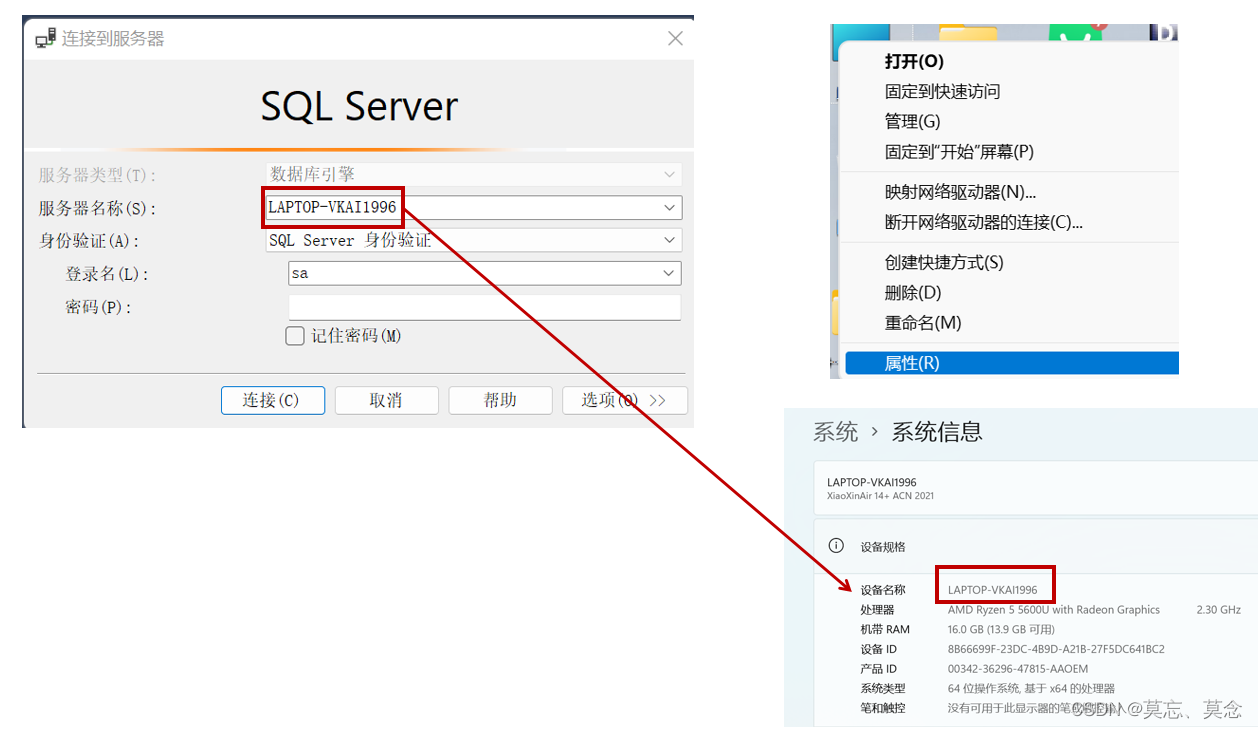Click the Connect to Server dialog title icon
The image size is (1258, 729).
coord(45,39)
